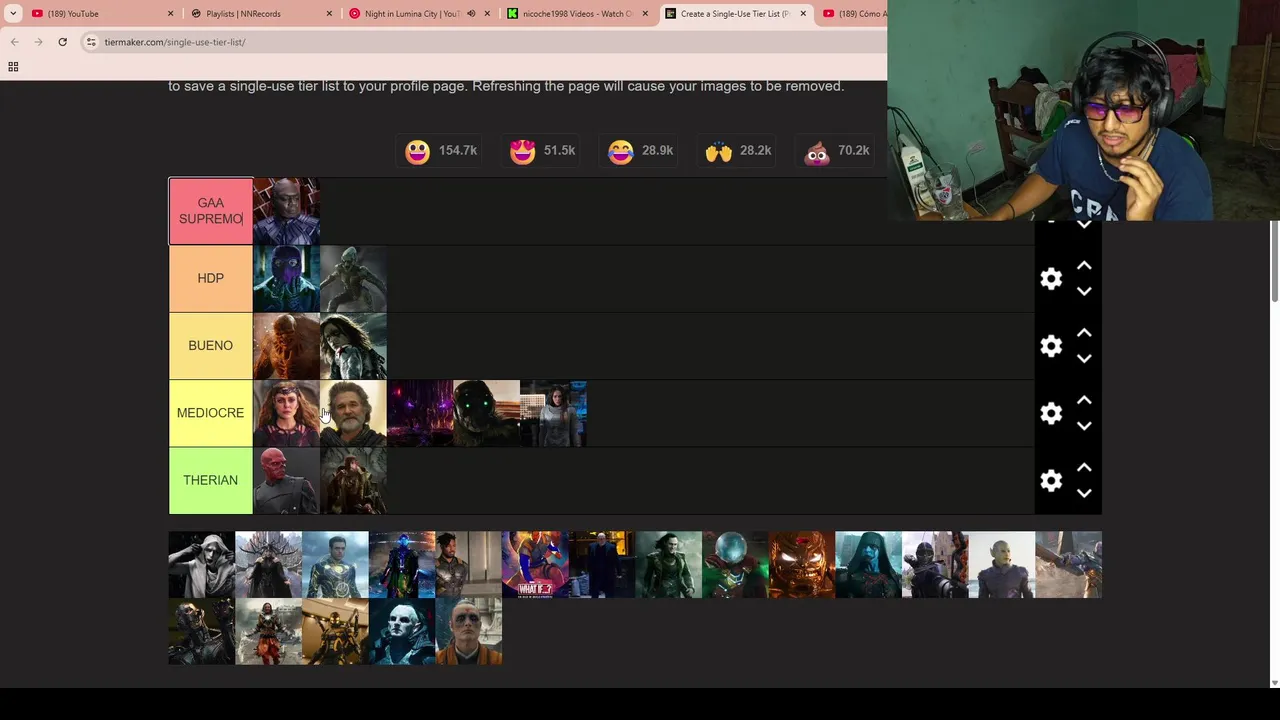Screen dimensions: 1280x720
Task: Select the Red Skull image in the THERIAN row
Action: click(x=286, y=480)
